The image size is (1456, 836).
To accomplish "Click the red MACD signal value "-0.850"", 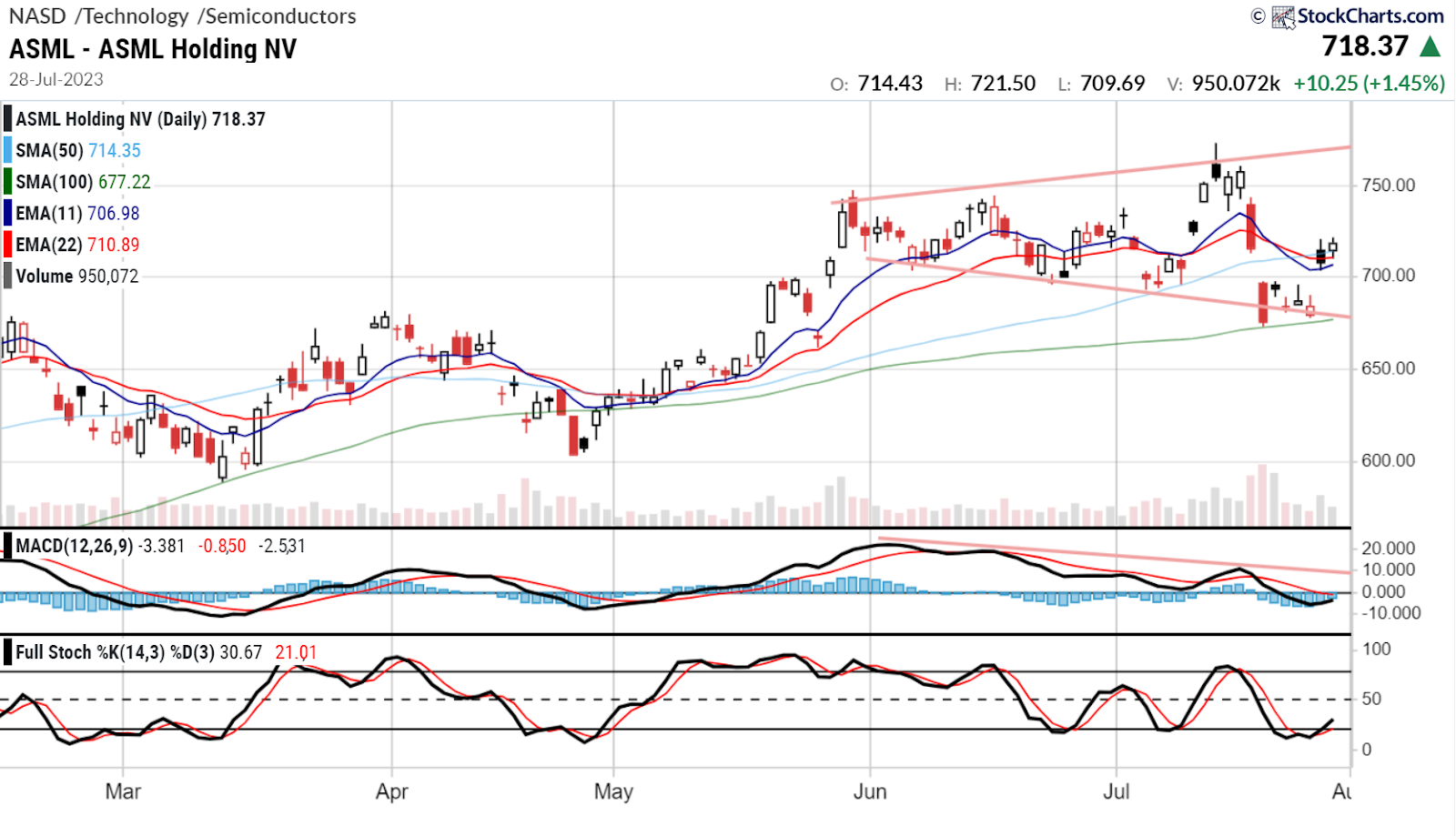I will pos(223,546).
